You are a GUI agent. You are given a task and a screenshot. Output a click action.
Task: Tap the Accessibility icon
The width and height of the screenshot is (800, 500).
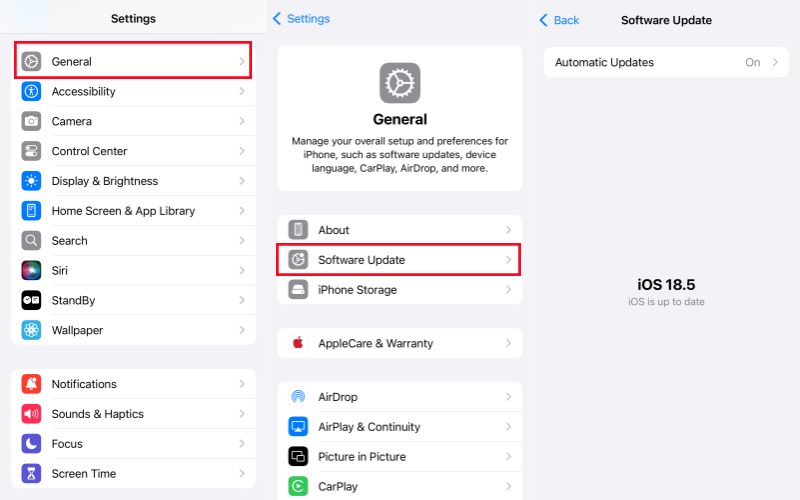[x=31, y=91]
